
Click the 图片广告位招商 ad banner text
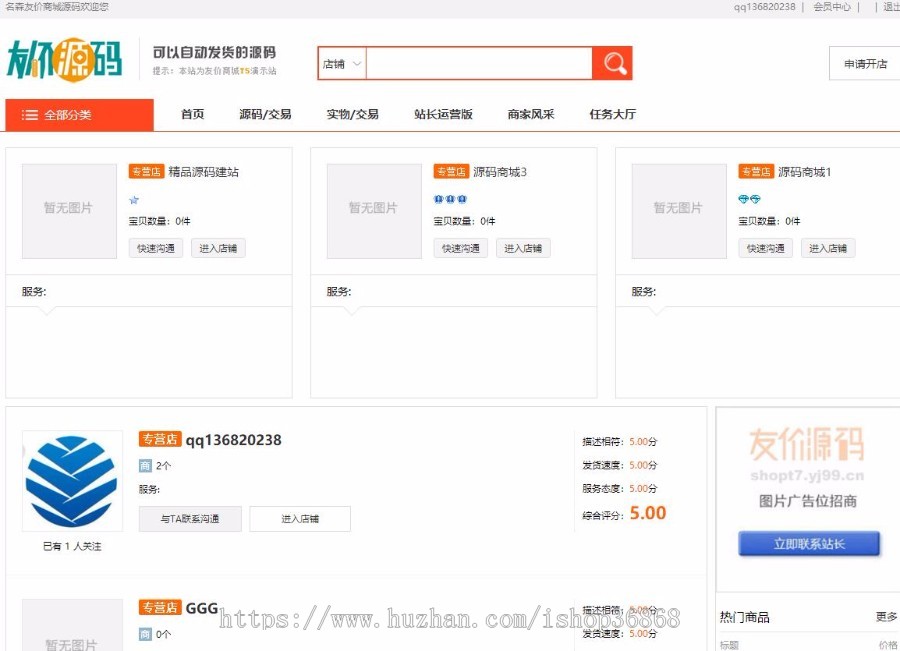[808, 501]
